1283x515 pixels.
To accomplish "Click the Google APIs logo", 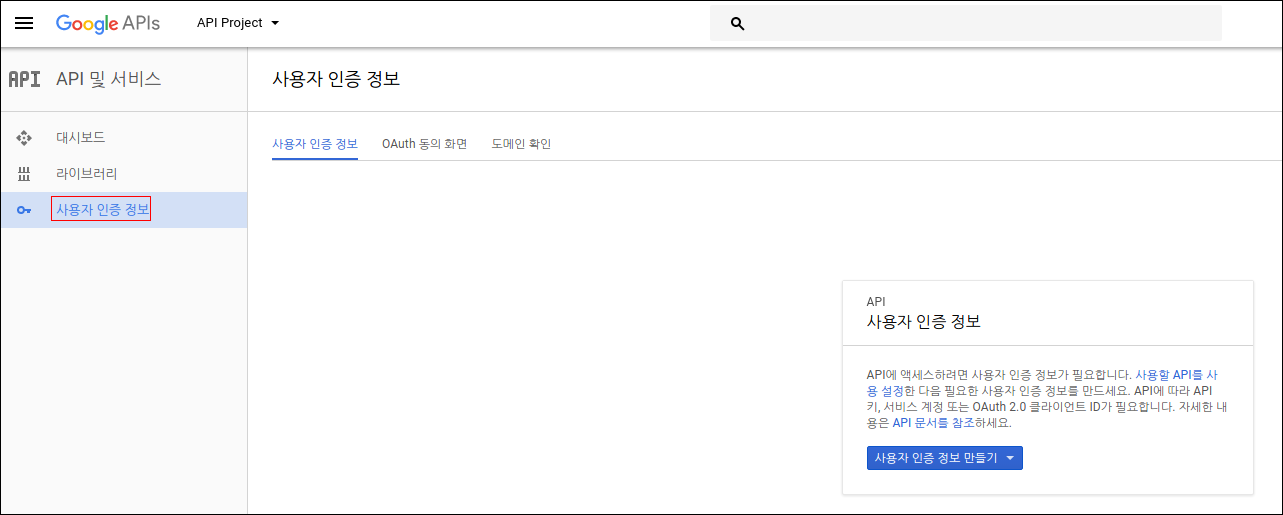I will (107, 23).
